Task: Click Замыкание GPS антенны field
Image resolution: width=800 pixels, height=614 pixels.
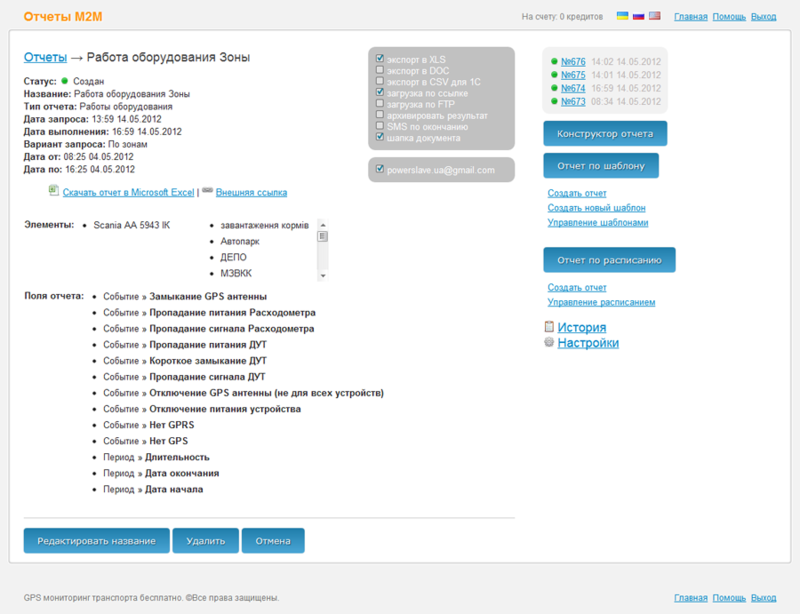Action: point(208,297)
